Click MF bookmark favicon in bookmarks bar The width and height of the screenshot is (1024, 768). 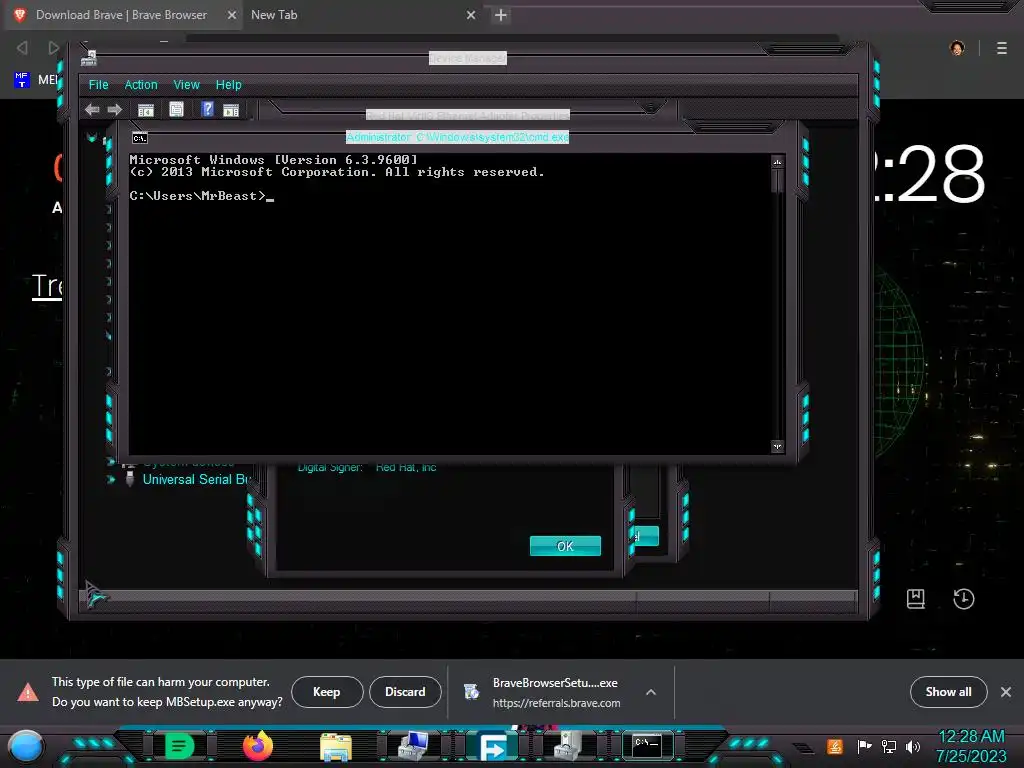tap(22, 80)
